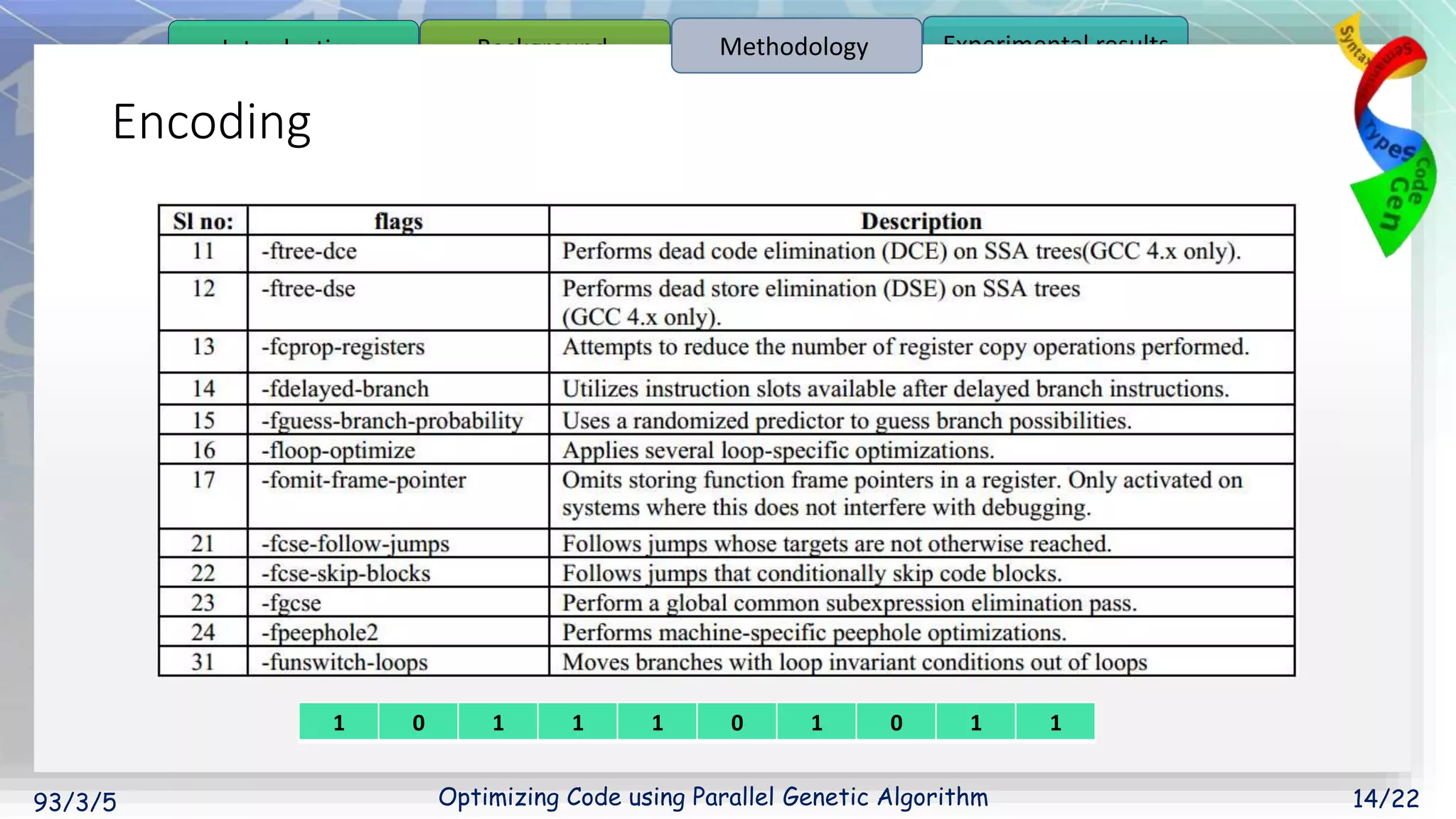Viewport: 1456px width, 819px height.
Task: Click the -fguess-branch-probability flag cell
Action: [x=398, y=420]
